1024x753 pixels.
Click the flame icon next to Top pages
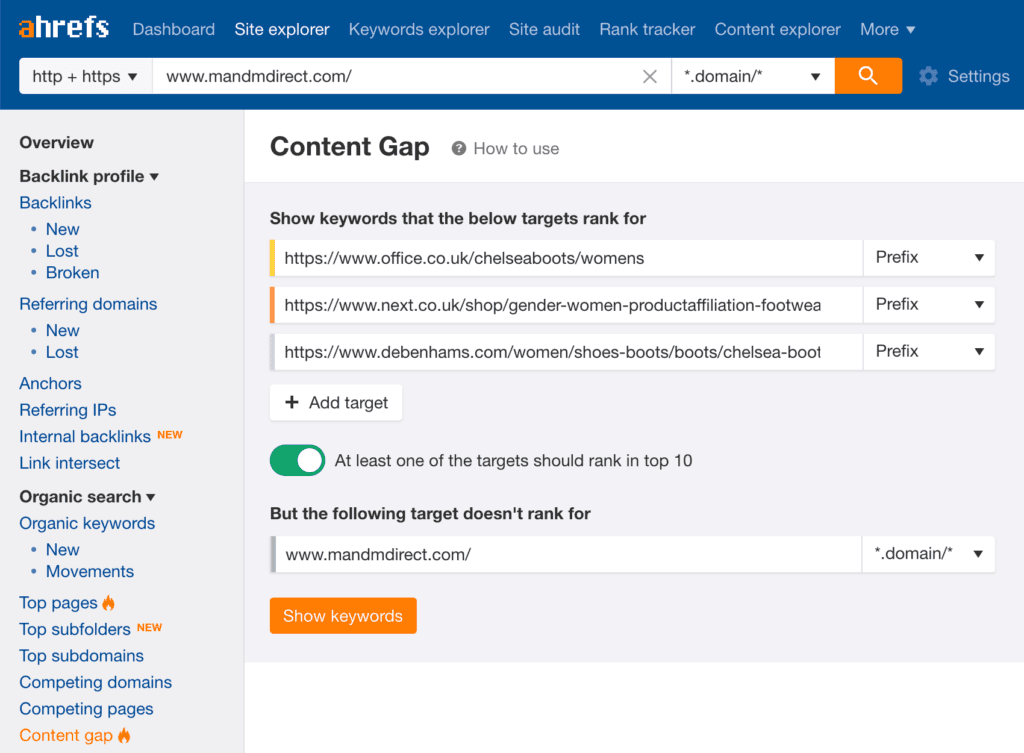pos(108,602)
